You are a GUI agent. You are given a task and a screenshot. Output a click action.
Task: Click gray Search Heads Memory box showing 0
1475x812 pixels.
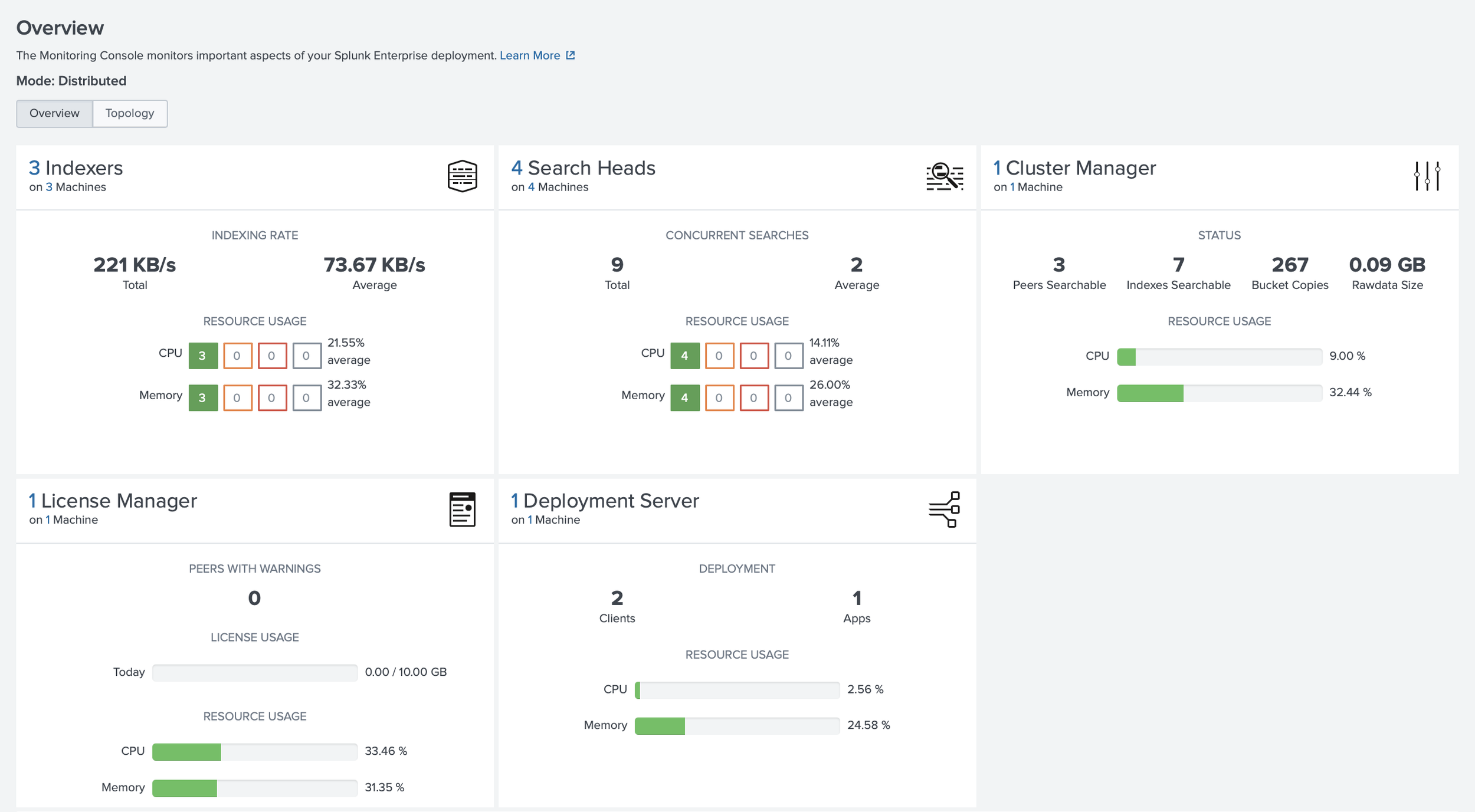tap(789, 397)
